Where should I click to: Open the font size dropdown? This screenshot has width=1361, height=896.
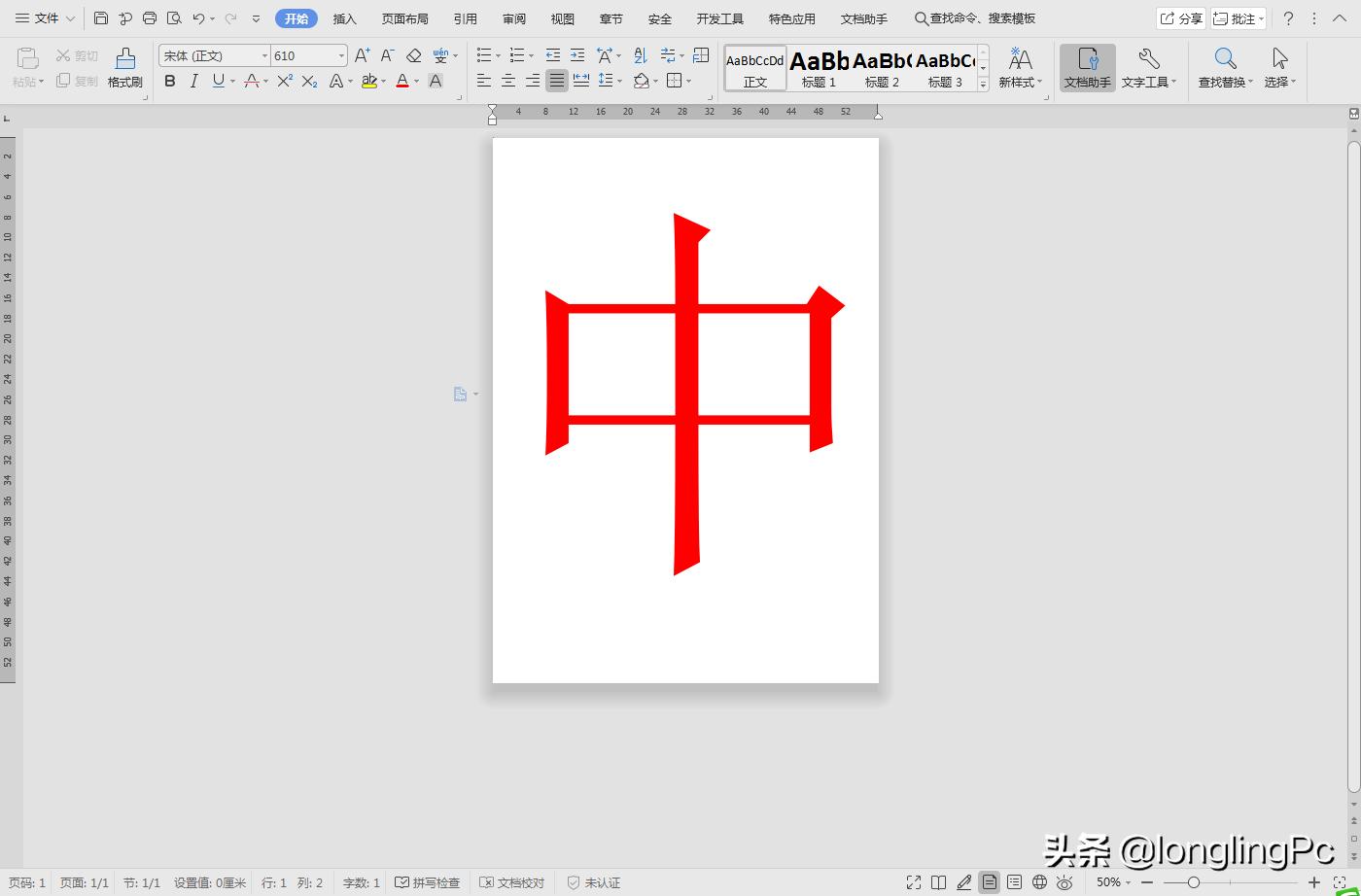point(339,55)
